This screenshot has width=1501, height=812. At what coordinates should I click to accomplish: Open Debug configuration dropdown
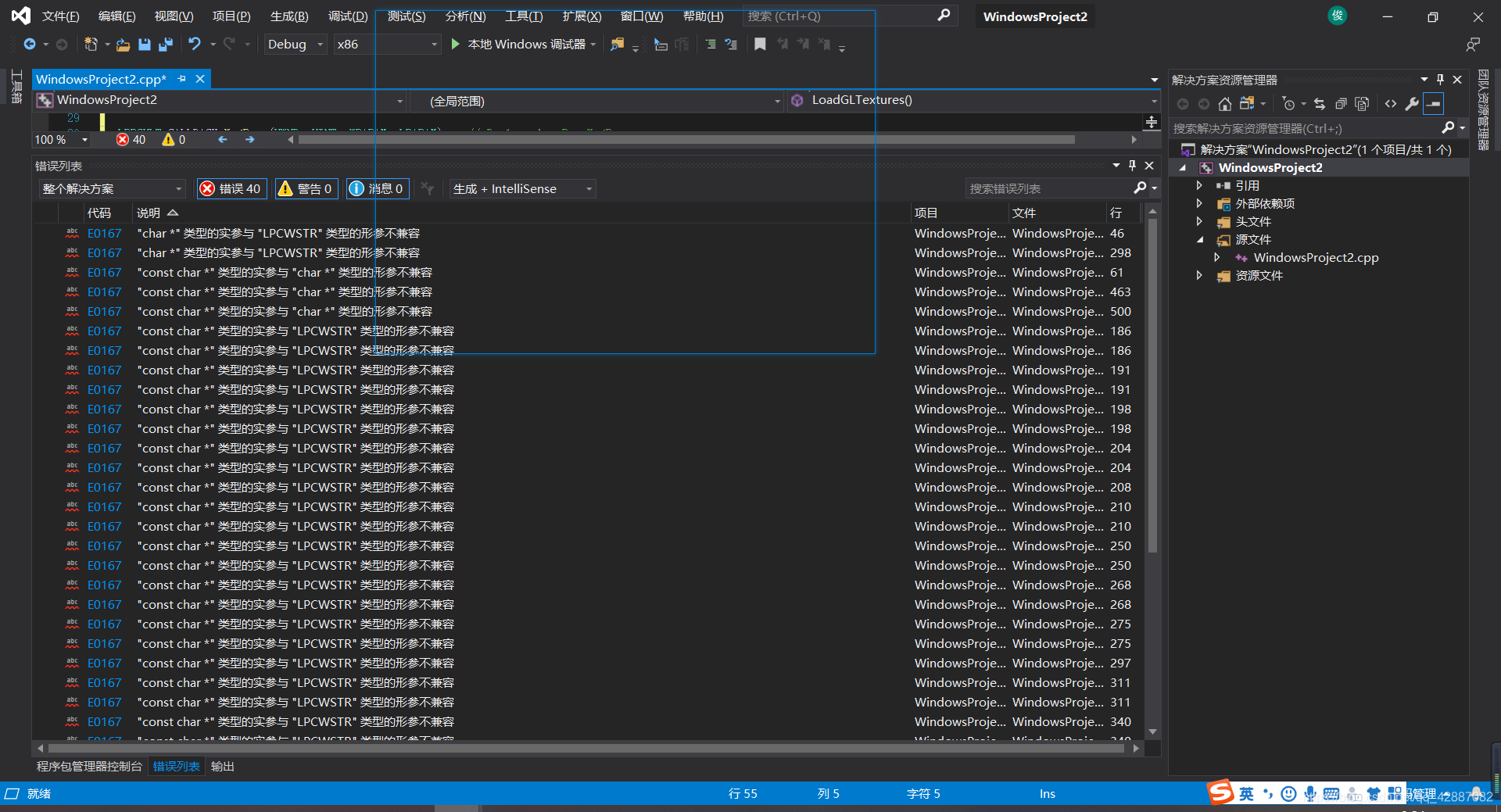point(296,45)
